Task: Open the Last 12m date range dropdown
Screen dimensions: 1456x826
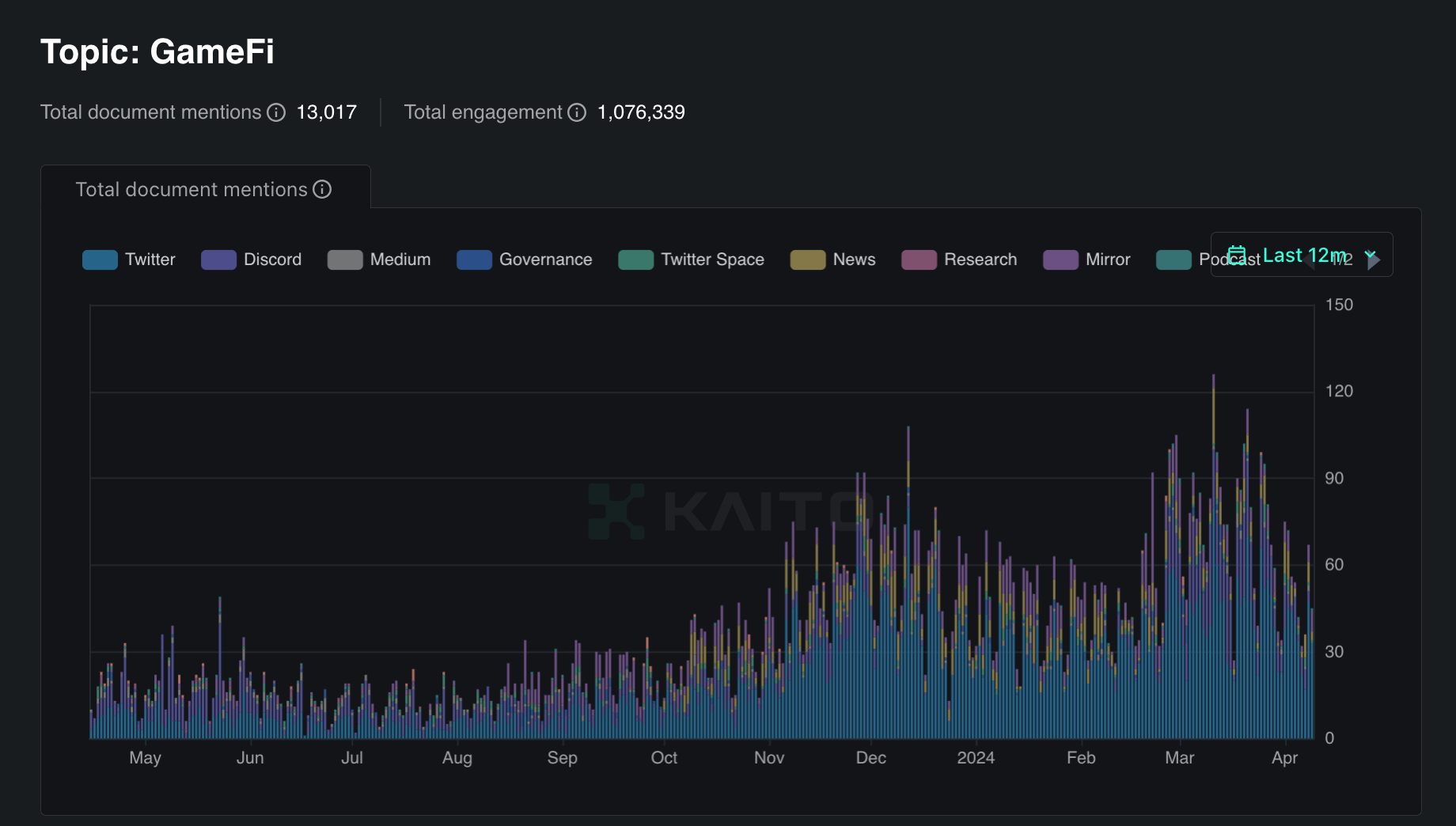Action: (1302, 255)
